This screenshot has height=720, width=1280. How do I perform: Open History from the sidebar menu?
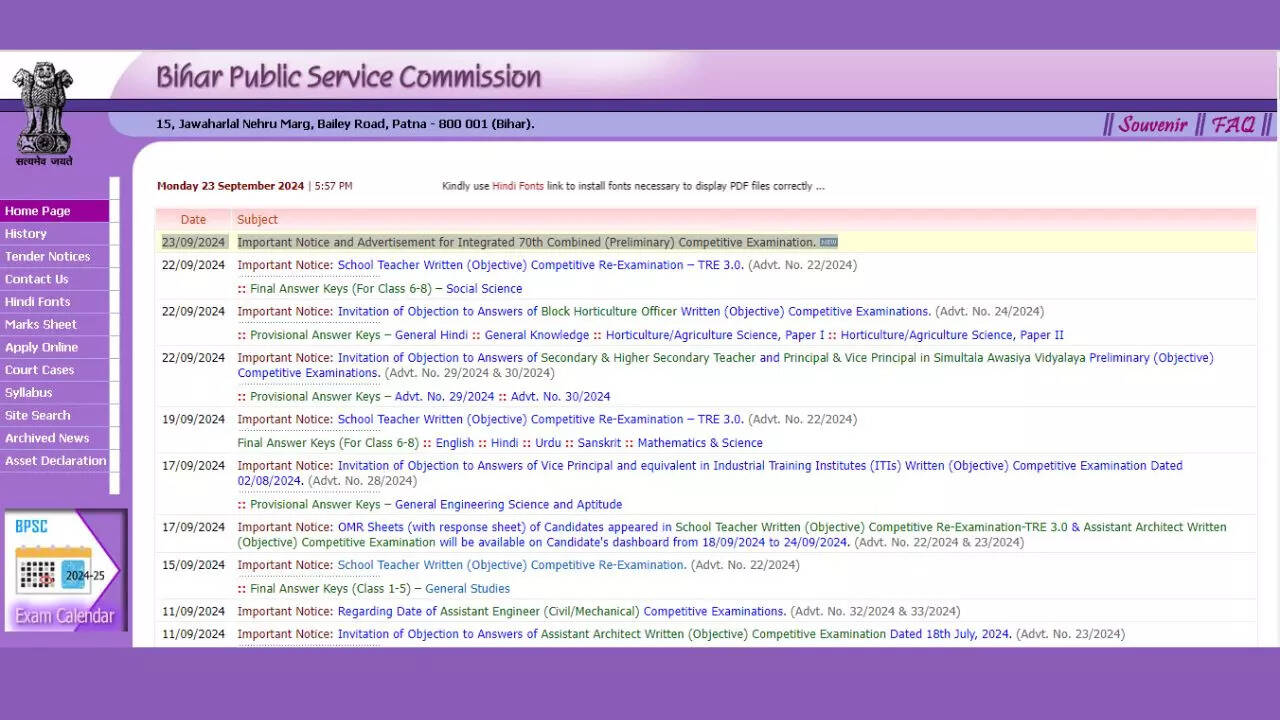pos(26,234)
